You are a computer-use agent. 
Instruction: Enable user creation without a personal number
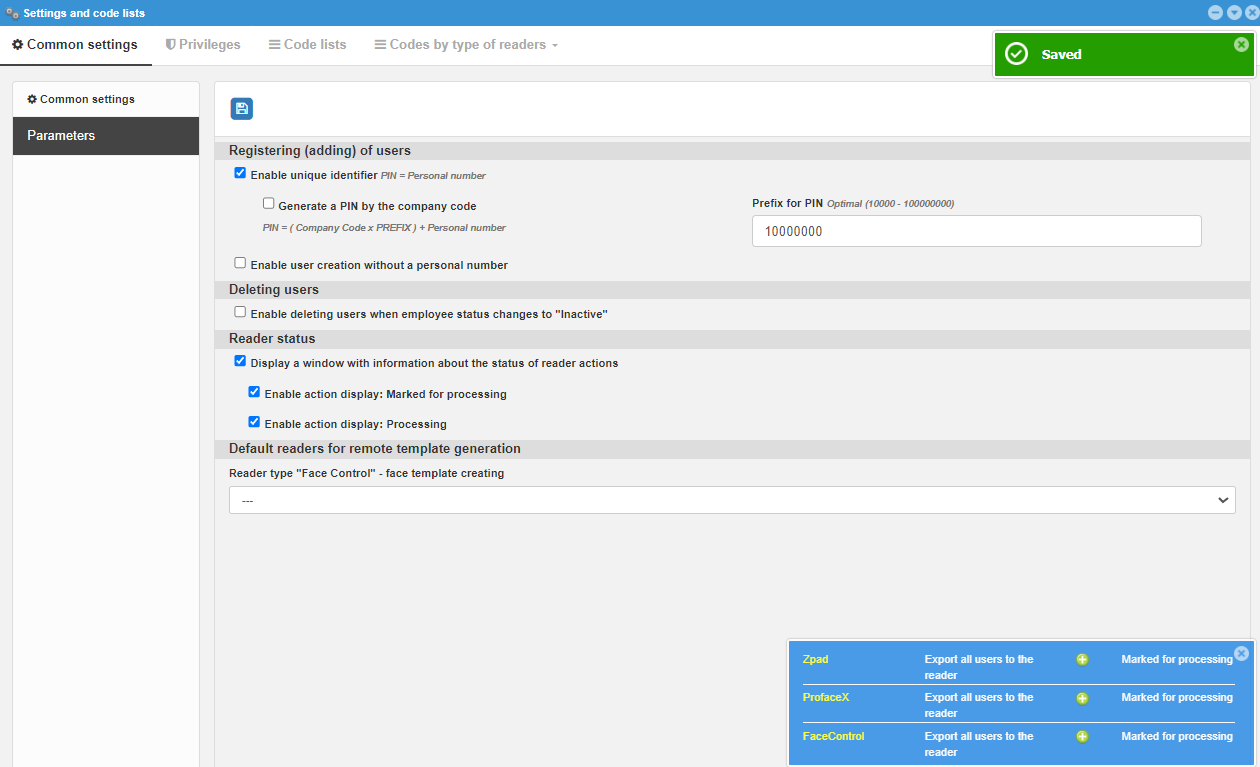[x=240, y=263]
